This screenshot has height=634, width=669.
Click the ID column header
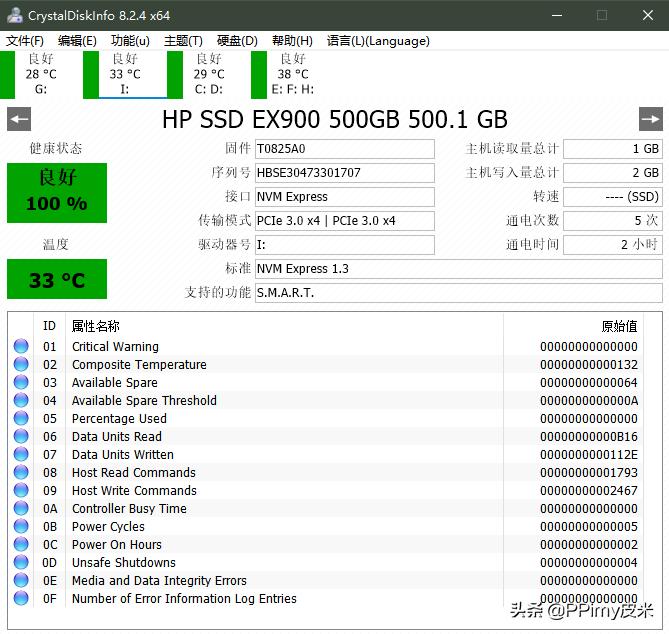[49, 326]
